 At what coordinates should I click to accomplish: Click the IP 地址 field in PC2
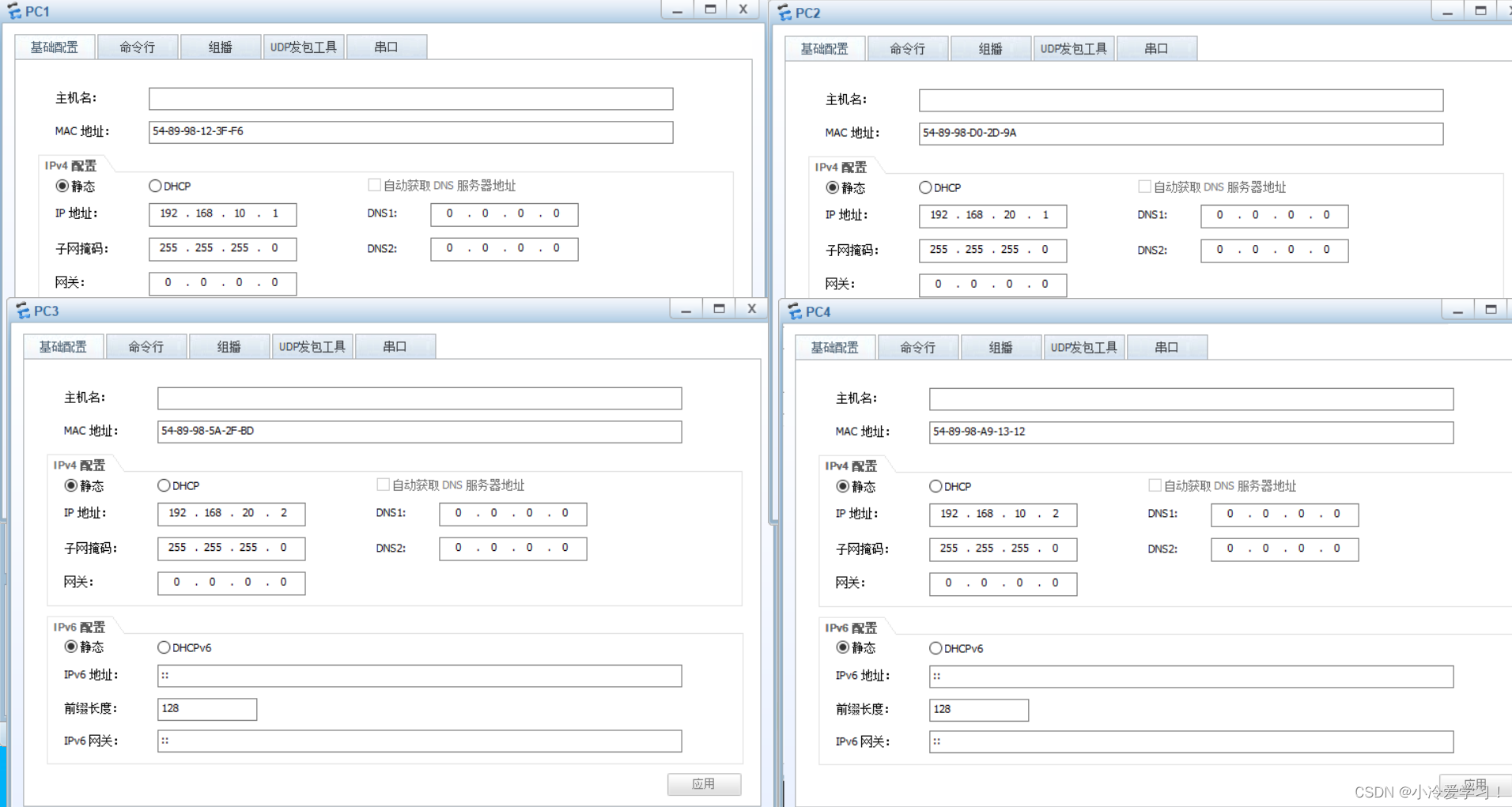coord(993,215)
